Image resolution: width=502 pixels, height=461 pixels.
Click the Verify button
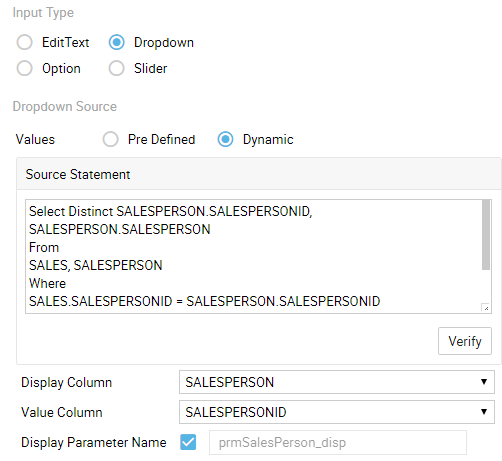pos(465,341)
